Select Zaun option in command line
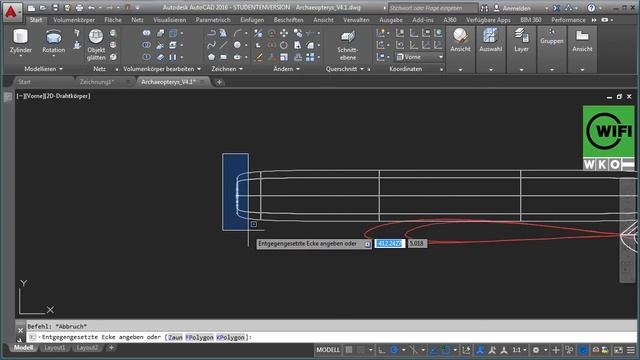640x360 pixels. [x=175, y=338]
